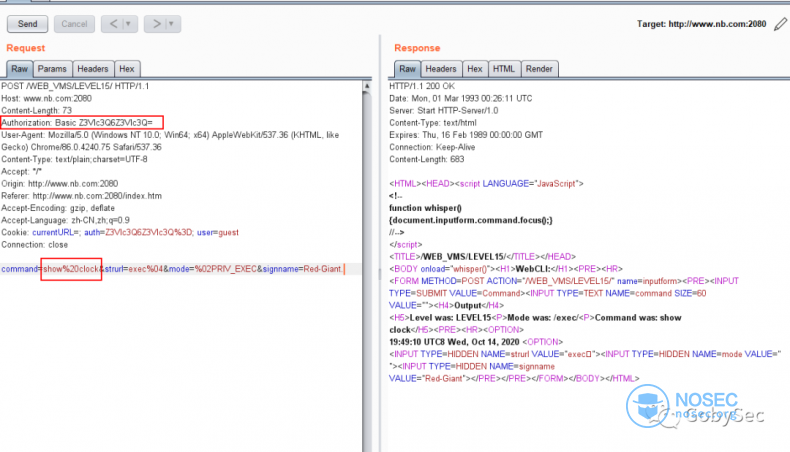The height and width of the screenshot is (452, 790).
Task: Click the Server: Start HTTP-Server/1.0 line
Action: 443,110
